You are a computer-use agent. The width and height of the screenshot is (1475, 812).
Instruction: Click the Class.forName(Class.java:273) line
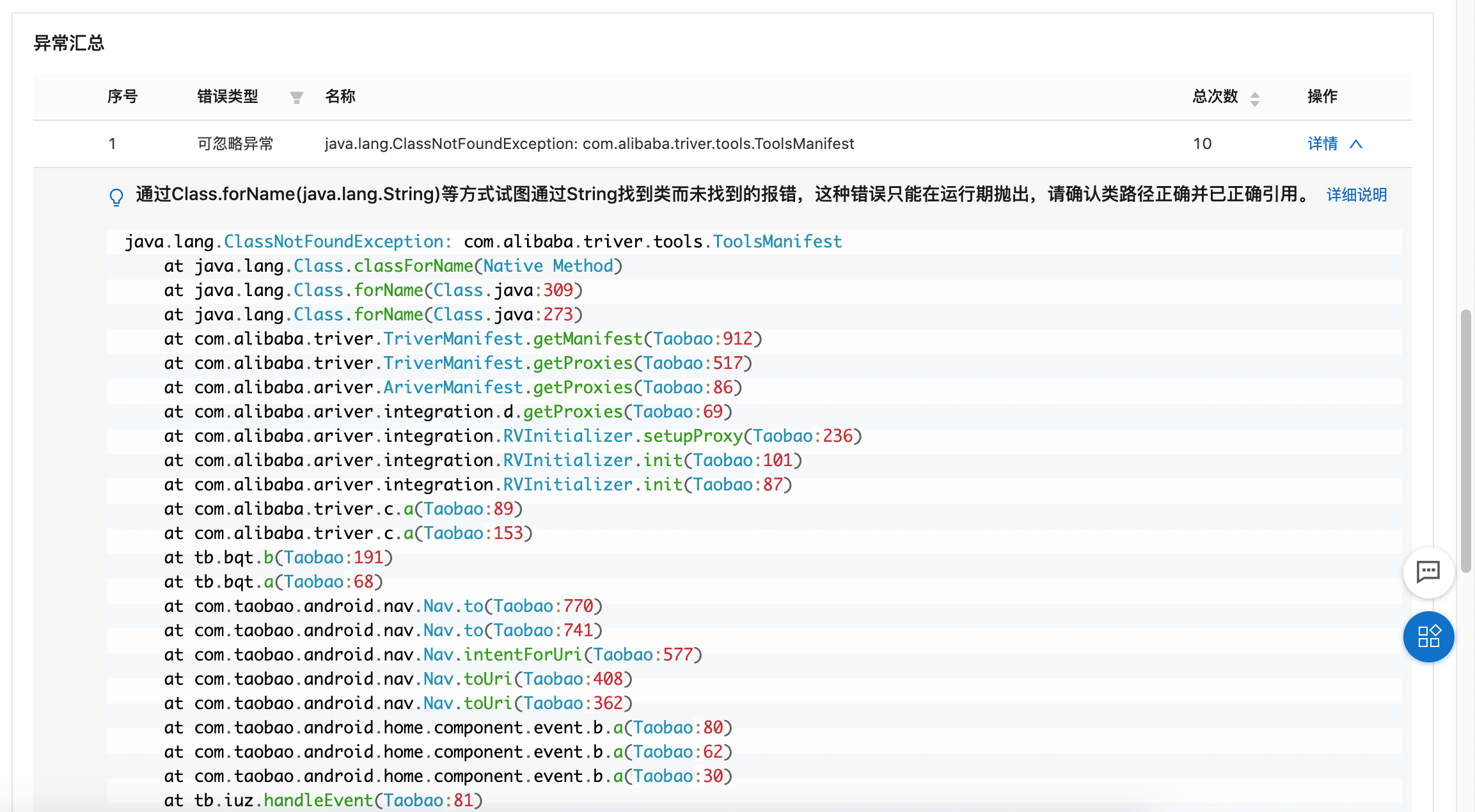coord(373,315)
